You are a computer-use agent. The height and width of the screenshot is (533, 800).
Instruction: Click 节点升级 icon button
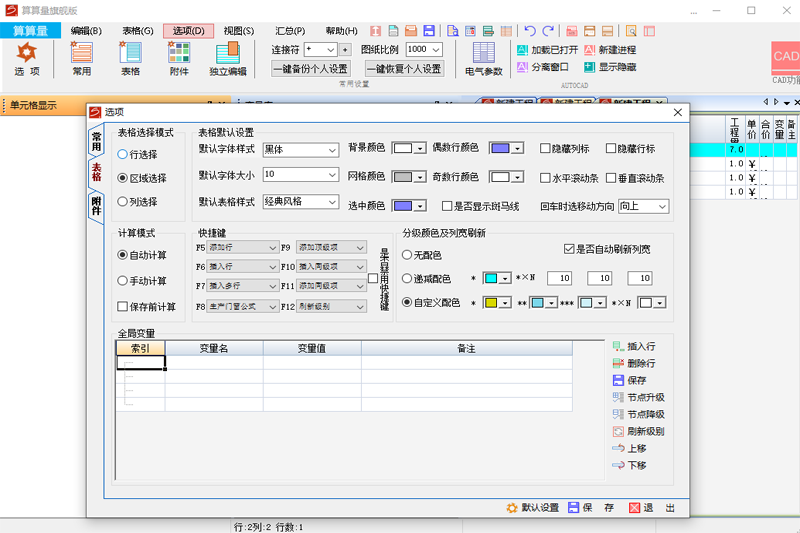click(x=618, y=397)
